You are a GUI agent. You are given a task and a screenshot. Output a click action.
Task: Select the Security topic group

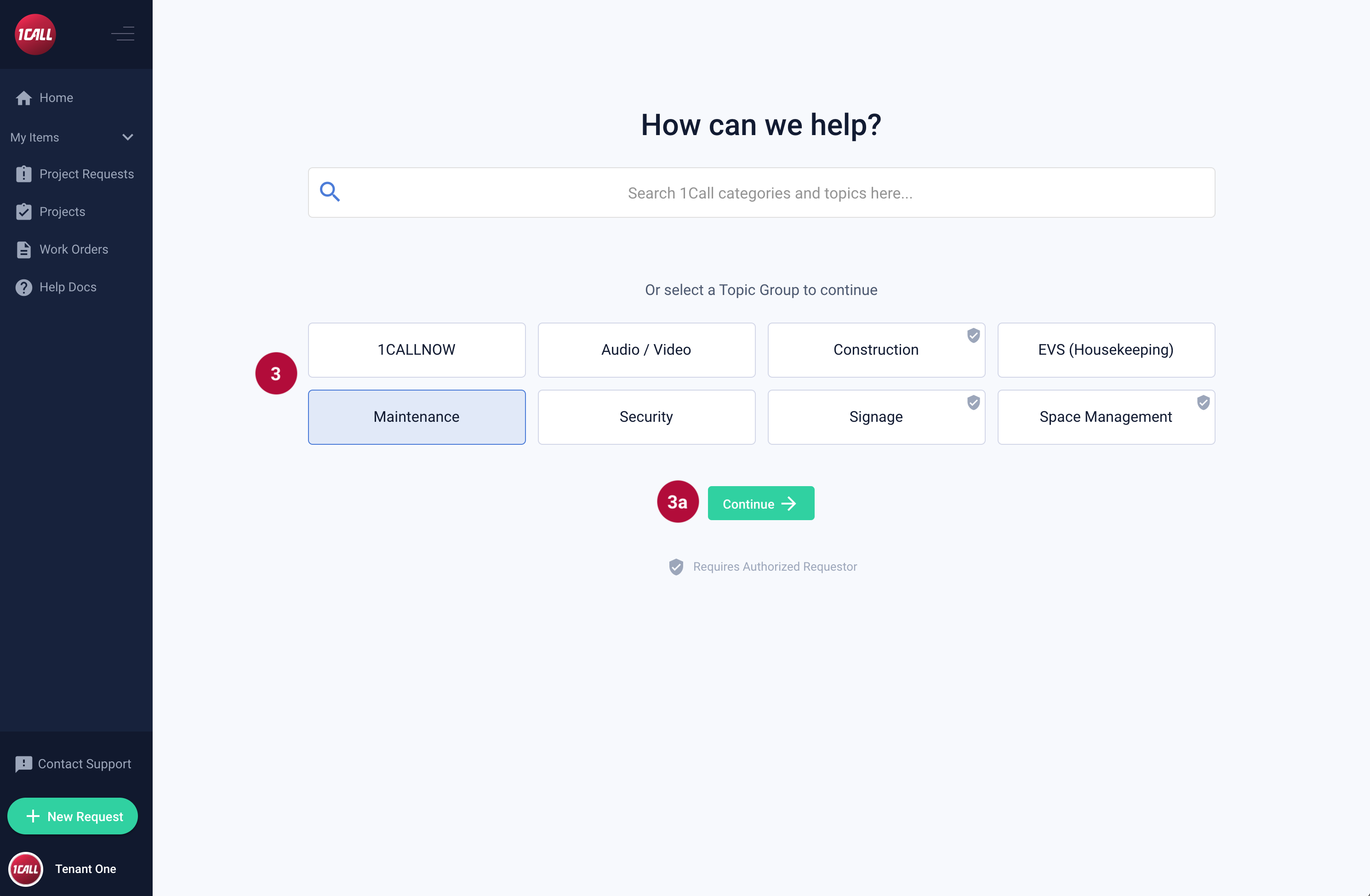pos(646,417)
